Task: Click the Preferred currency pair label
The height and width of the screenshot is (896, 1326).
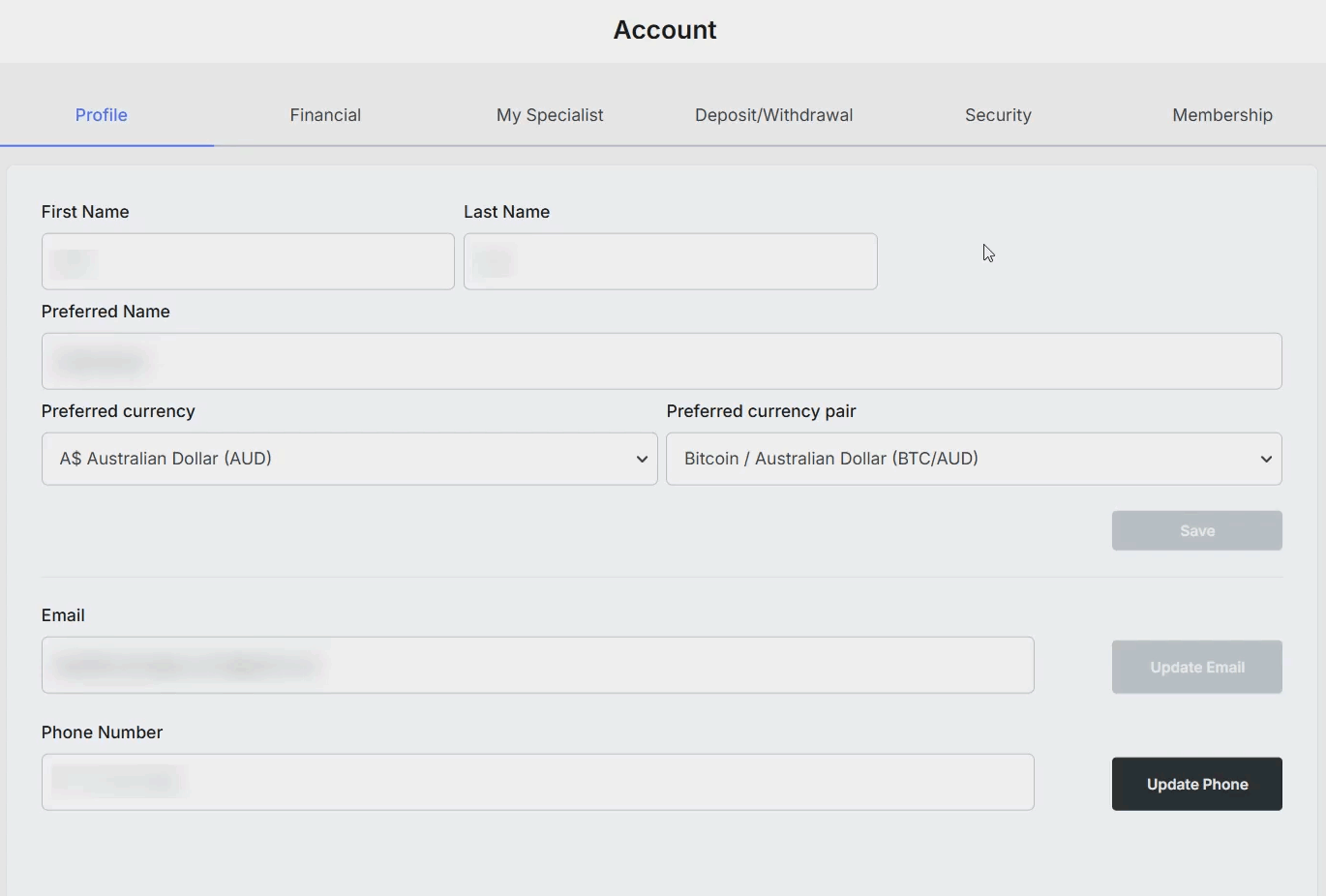Action: point(762,411)
